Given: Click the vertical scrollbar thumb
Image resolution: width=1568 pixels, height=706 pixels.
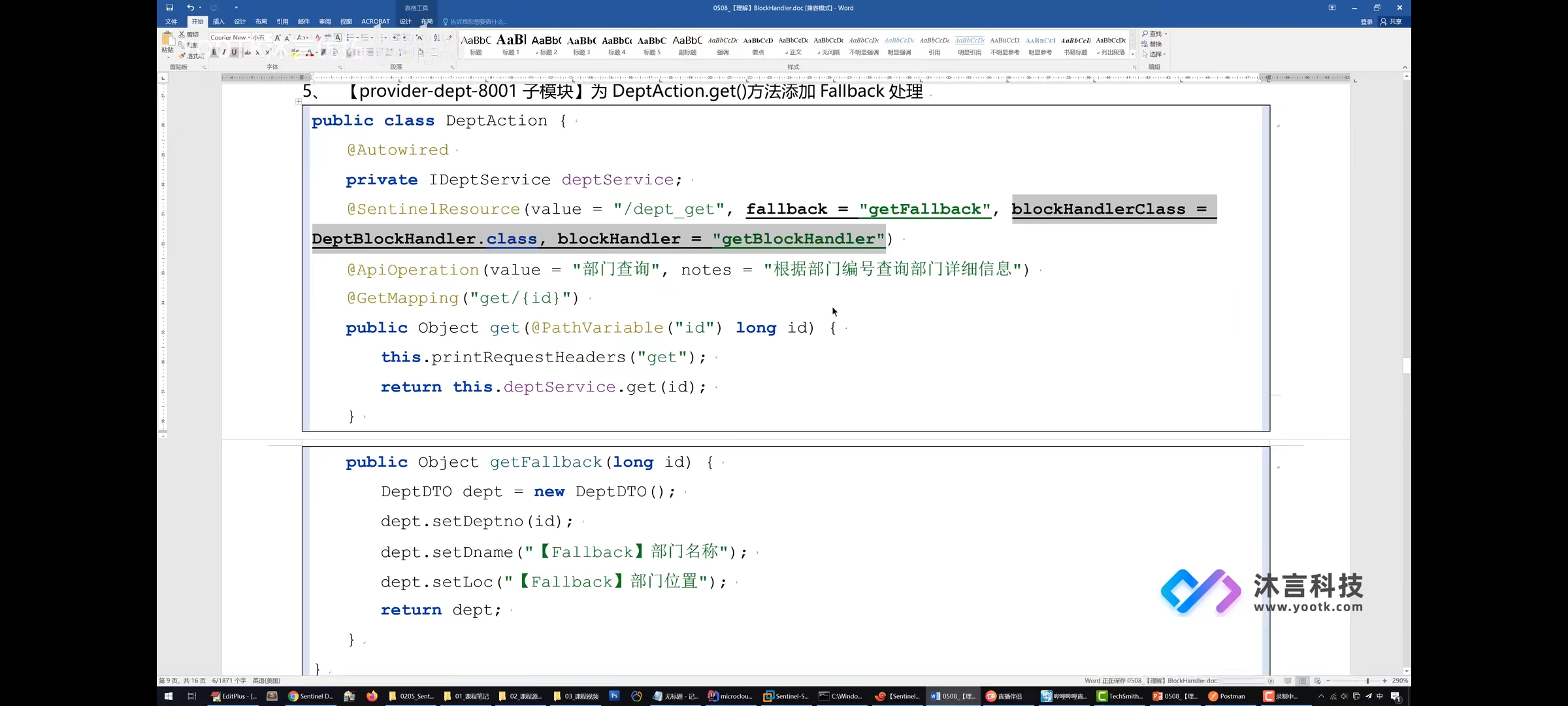Looking at the screenshot, I should pyautogui.click(x=1407, y=365).
